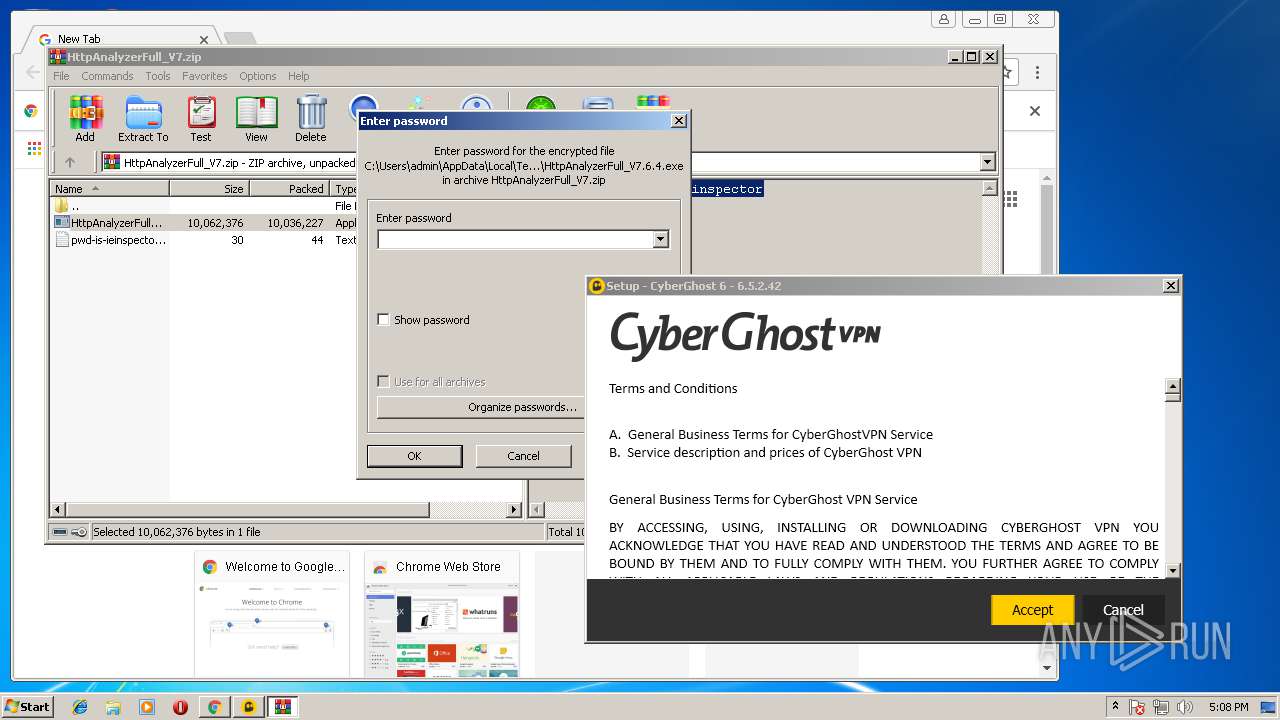Run the Test archive tool
Viewport: 1280px width, 720px height.
point(201,119)
